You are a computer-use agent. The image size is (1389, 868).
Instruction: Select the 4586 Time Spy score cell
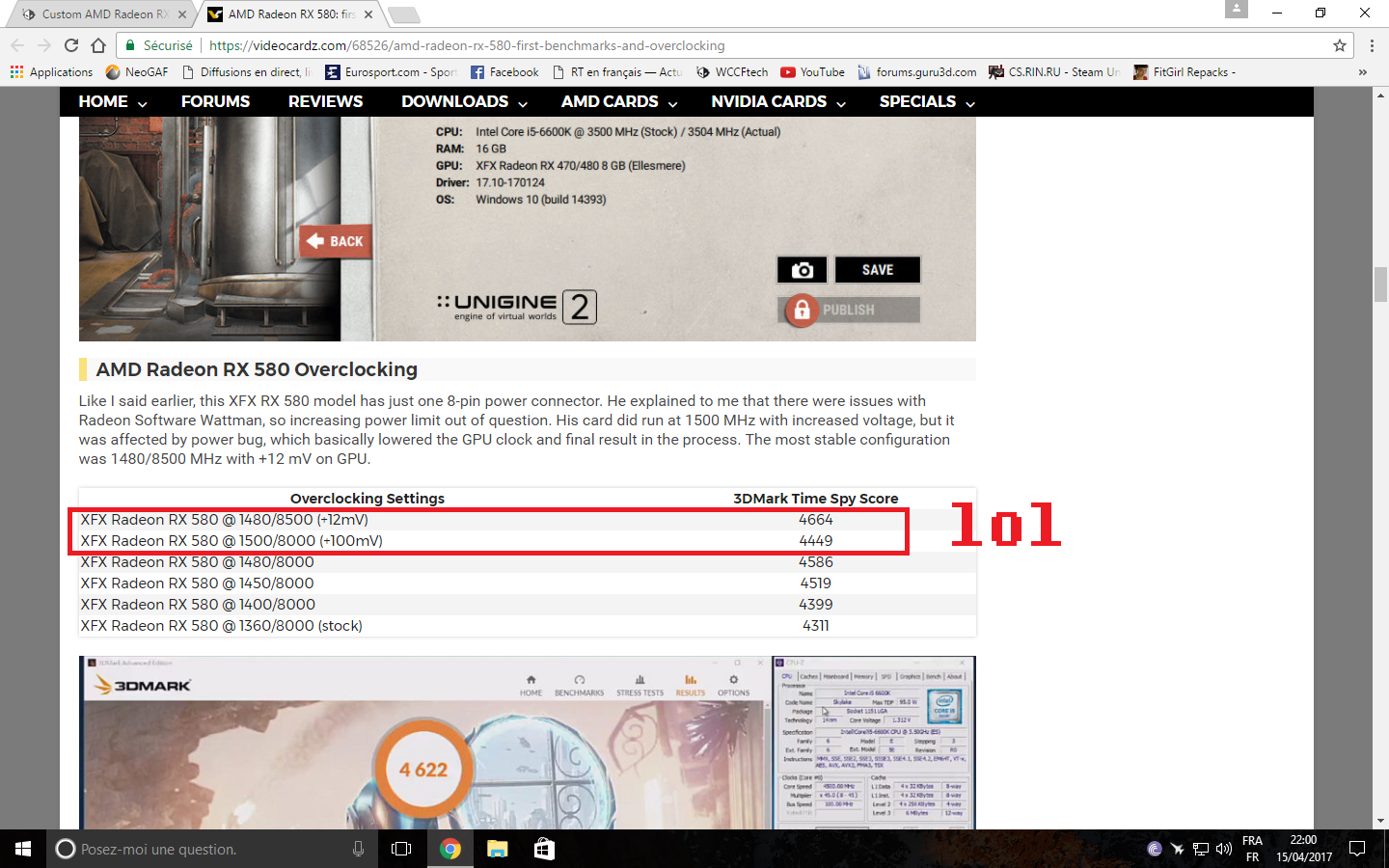[x=816, y=562]
